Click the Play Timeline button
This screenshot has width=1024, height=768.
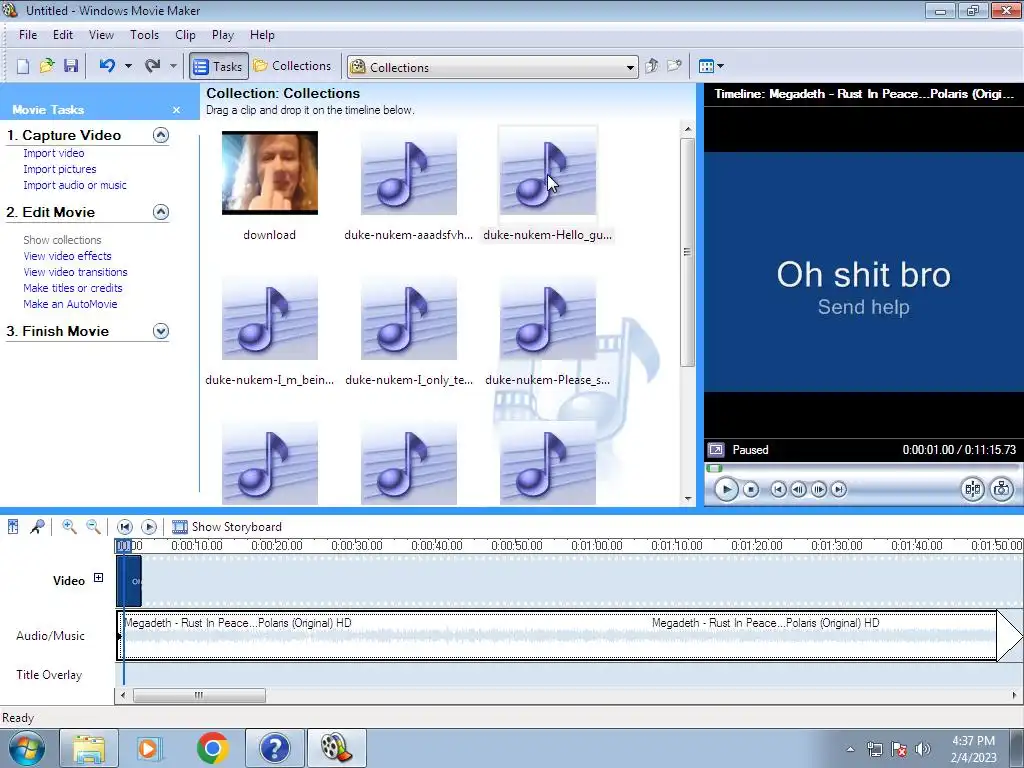click(149, 526)
